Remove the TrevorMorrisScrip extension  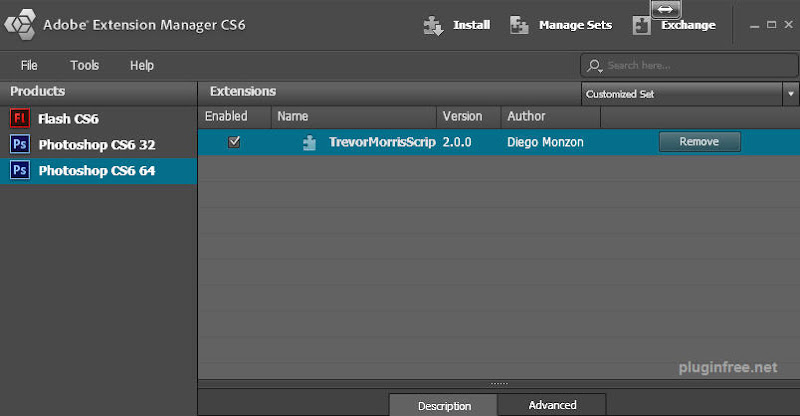pos(699,142)
